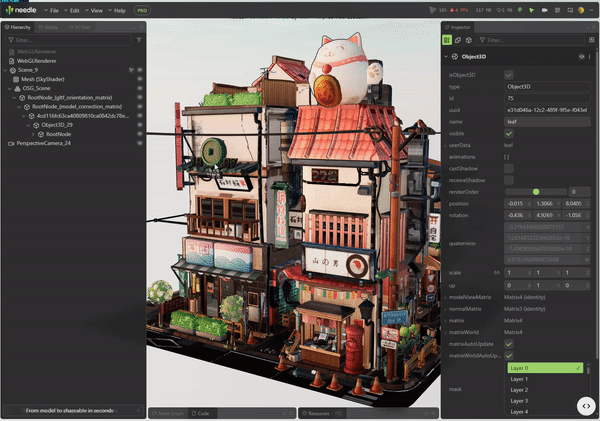Open the Edit menu

pyautogui.click(x=72, y=10)
